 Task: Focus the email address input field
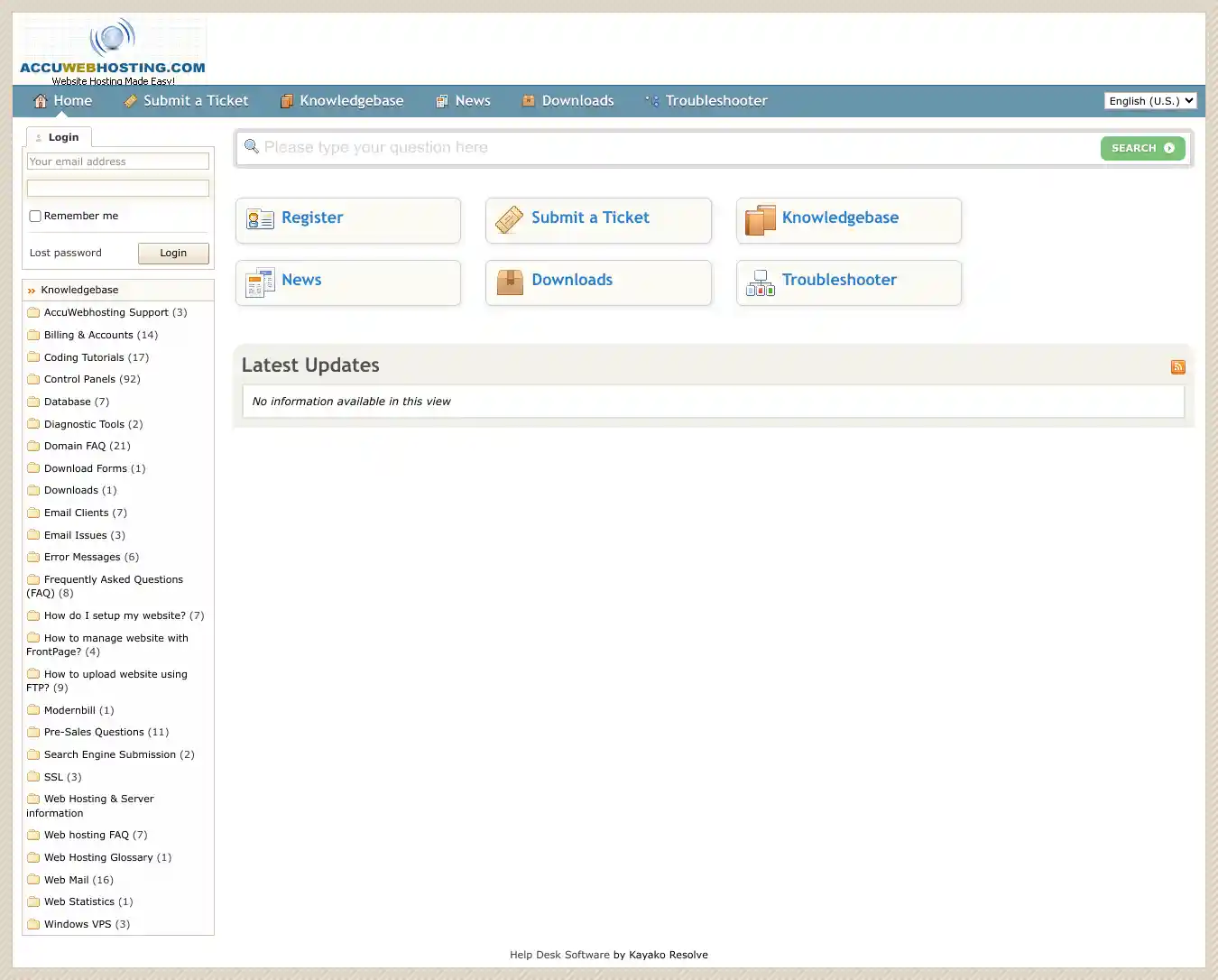(118, 162)
